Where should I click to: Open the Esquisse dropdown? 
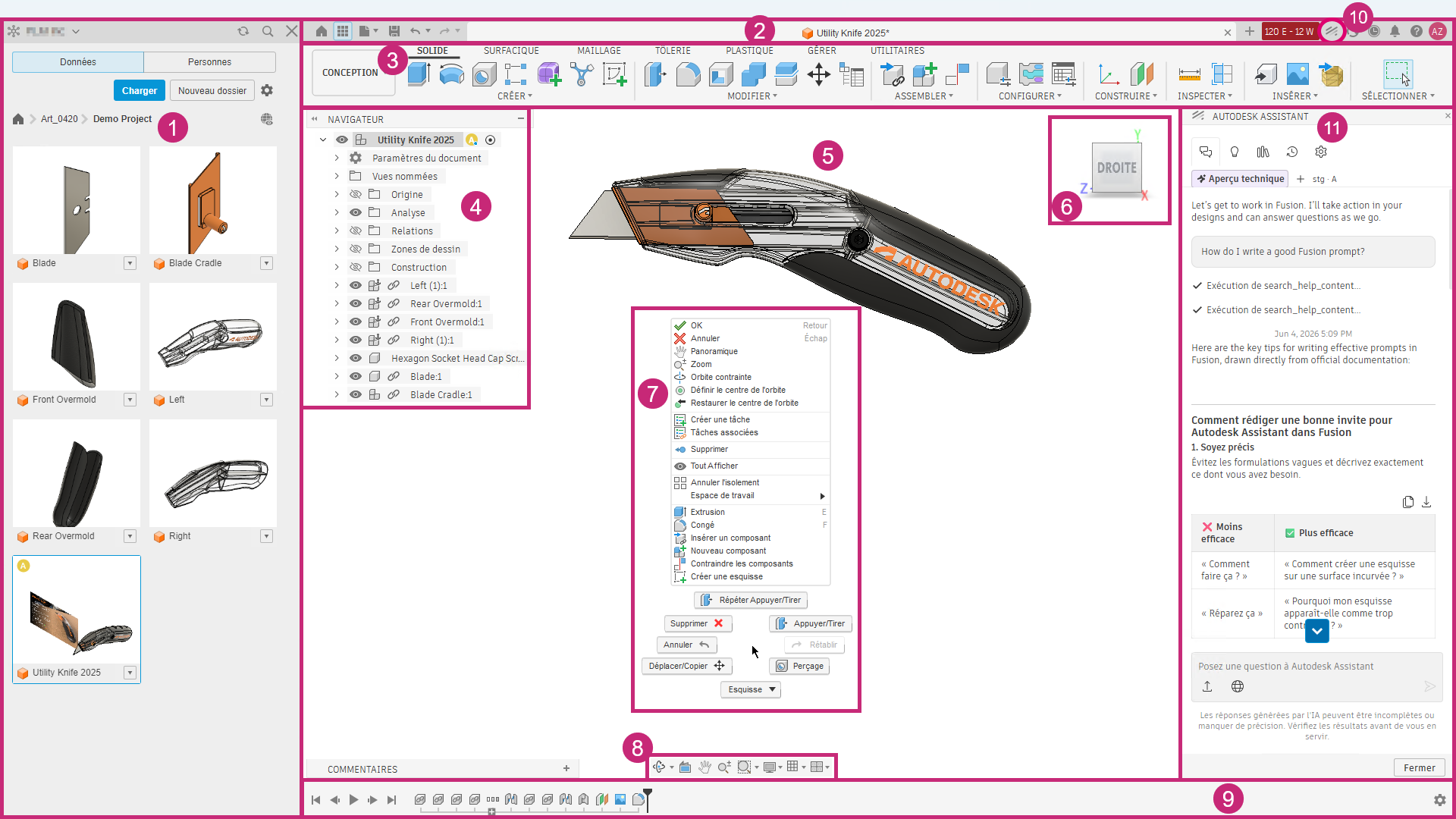pos(751,689)
